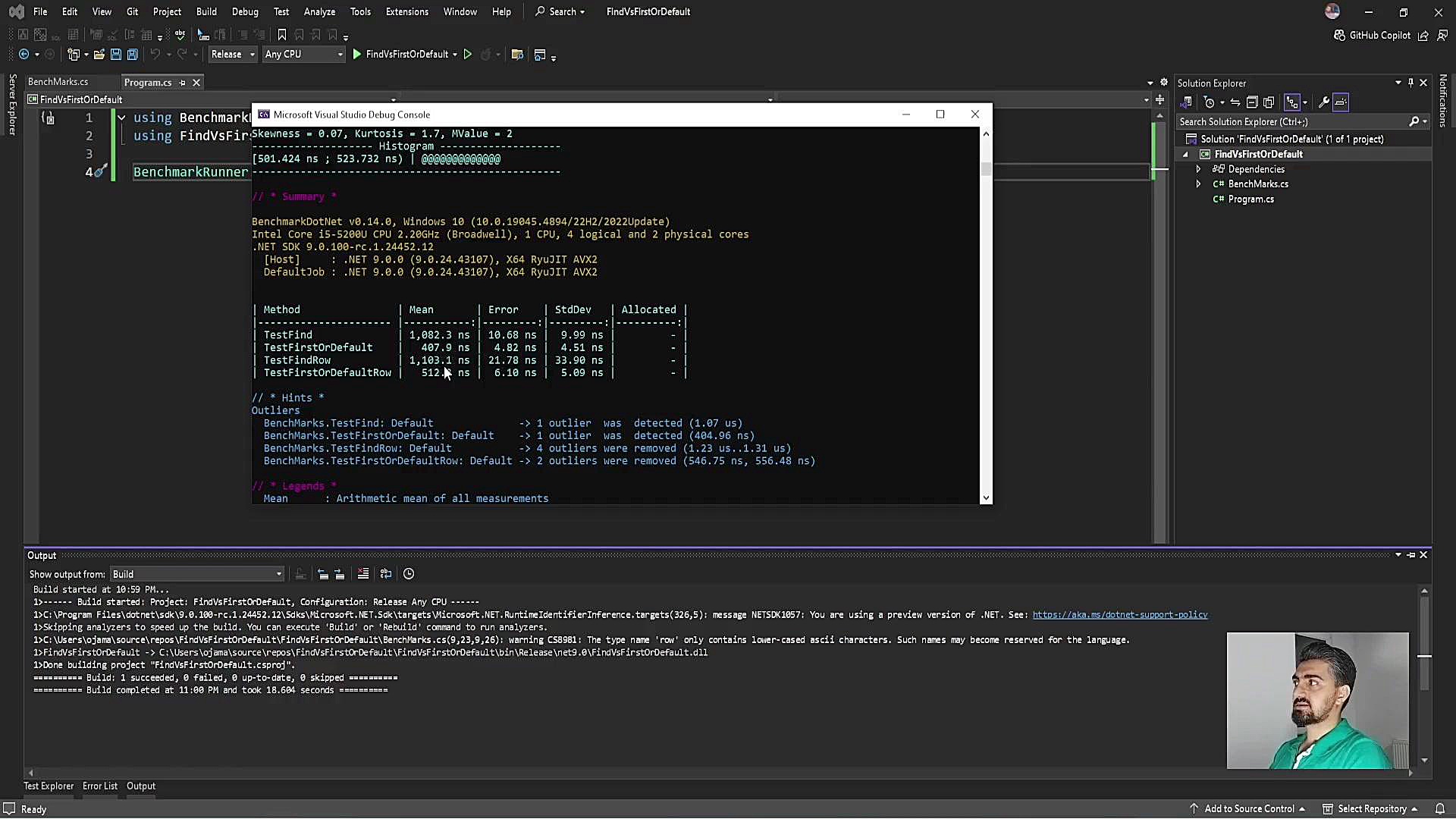Collapse the using directives fold on line 1
The height and width of the screenshot is (819, 1456).
click(121, 118)
